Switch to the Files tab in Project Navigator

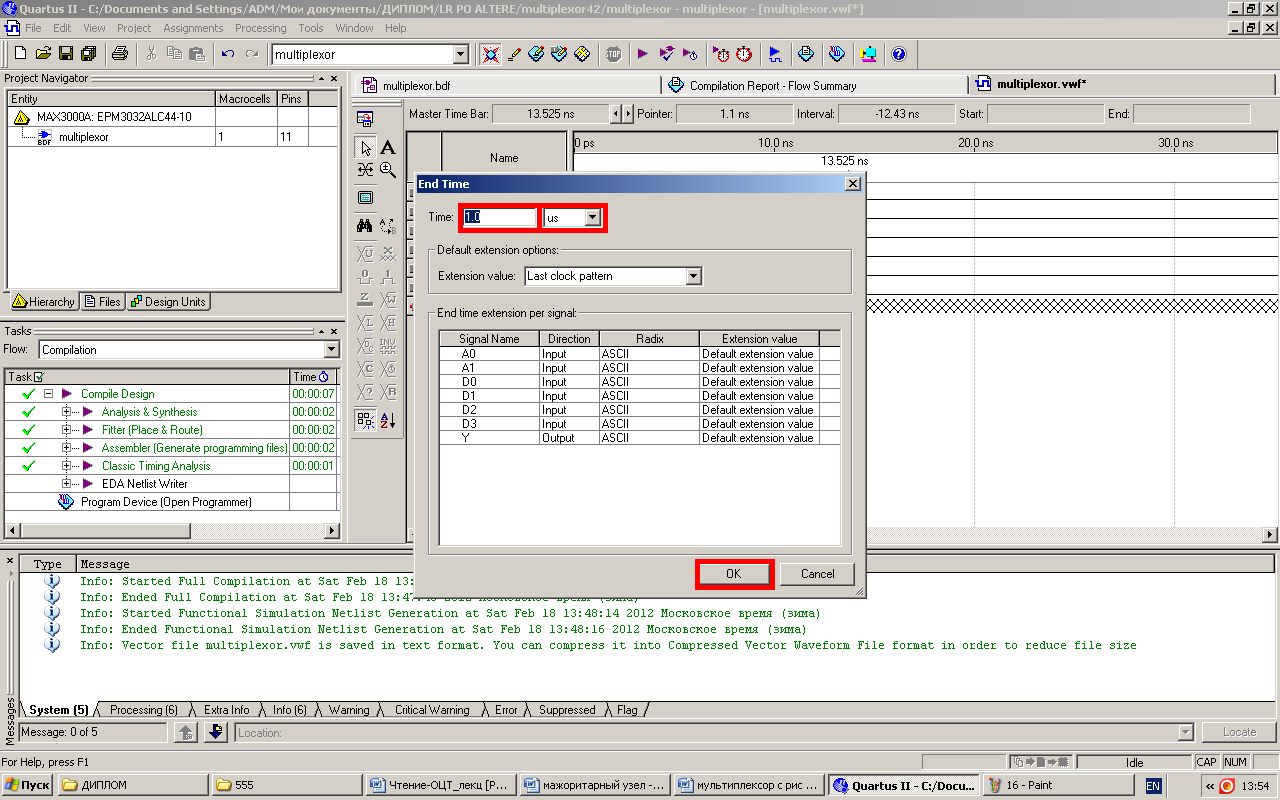[x=103, y=302]
